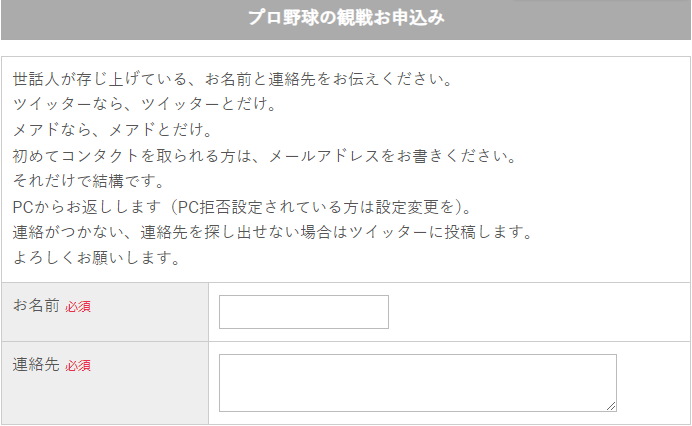Screen dimensions: 692x426
Task: Click the empty area right of name field
Action: [x=538, y=312]
